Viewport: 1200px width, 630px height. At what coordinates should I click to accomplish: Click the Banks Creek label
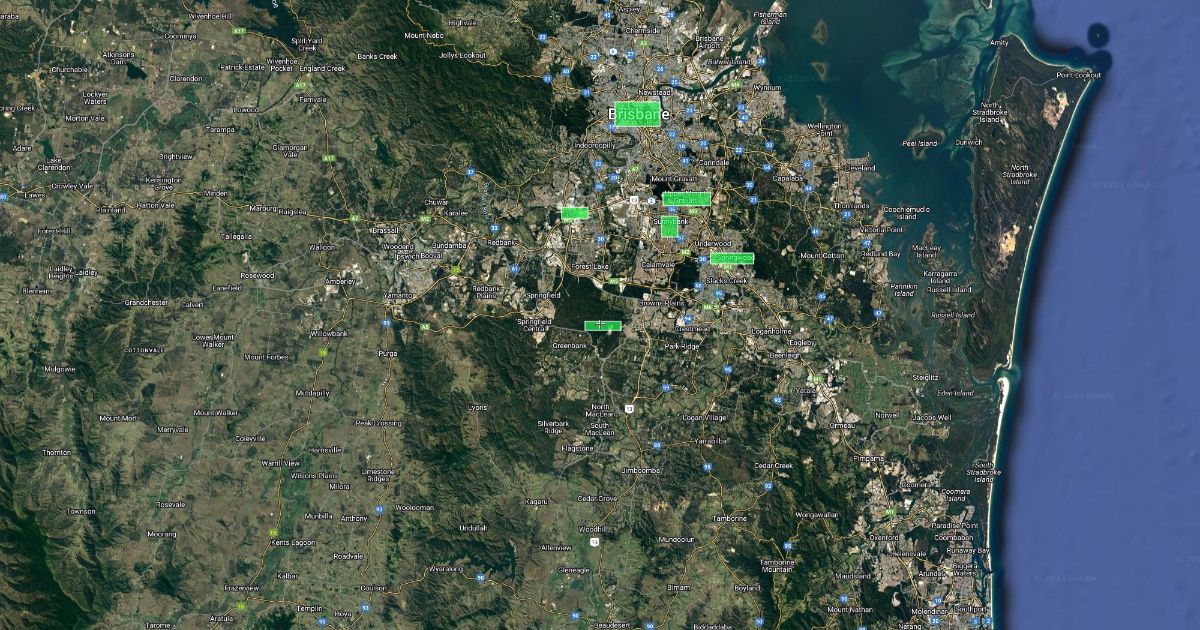coord(377,56)
